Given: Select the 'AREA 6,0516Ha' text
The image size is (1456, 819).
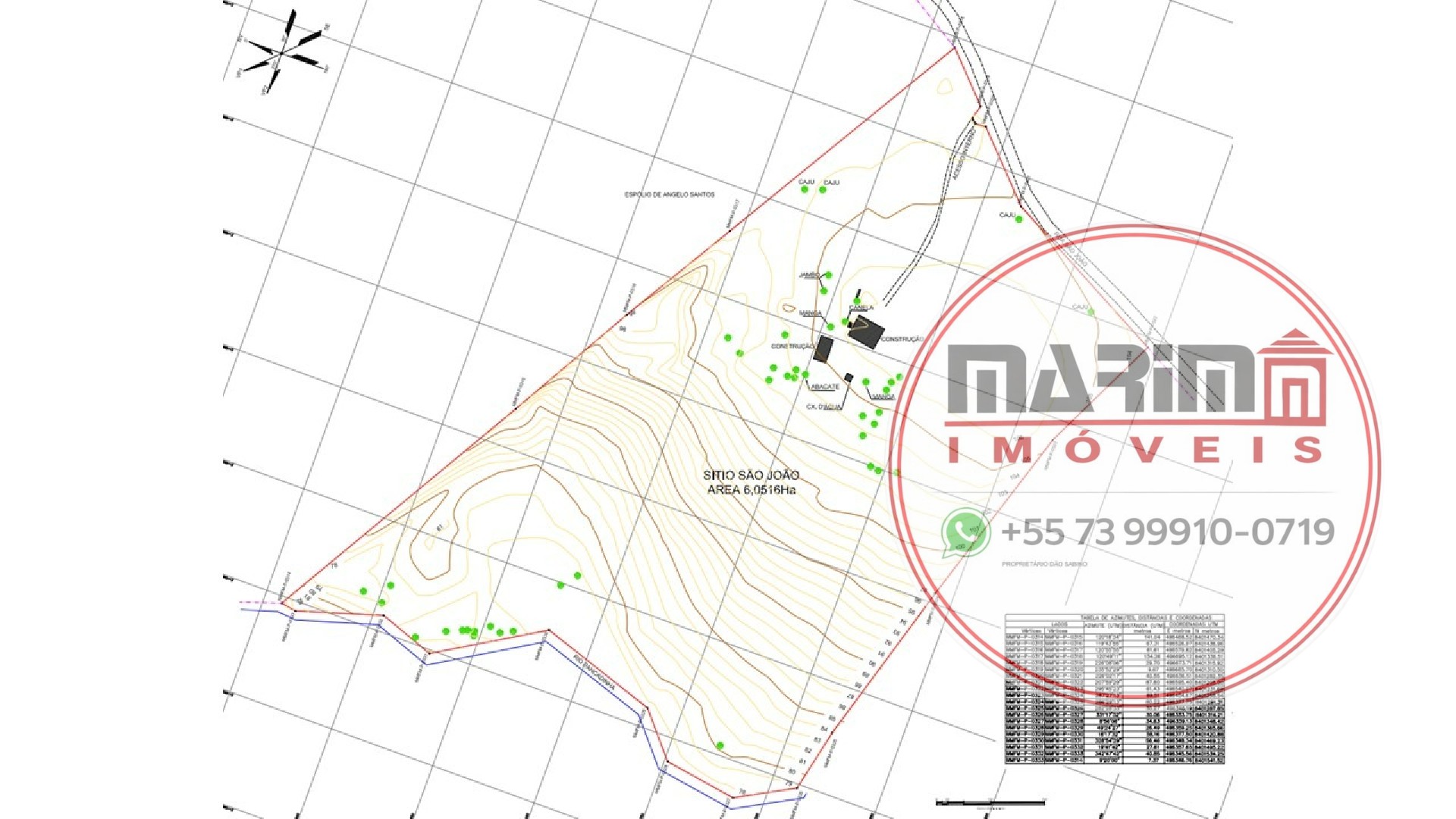Looking at the screenshot, I should point(752,490).
